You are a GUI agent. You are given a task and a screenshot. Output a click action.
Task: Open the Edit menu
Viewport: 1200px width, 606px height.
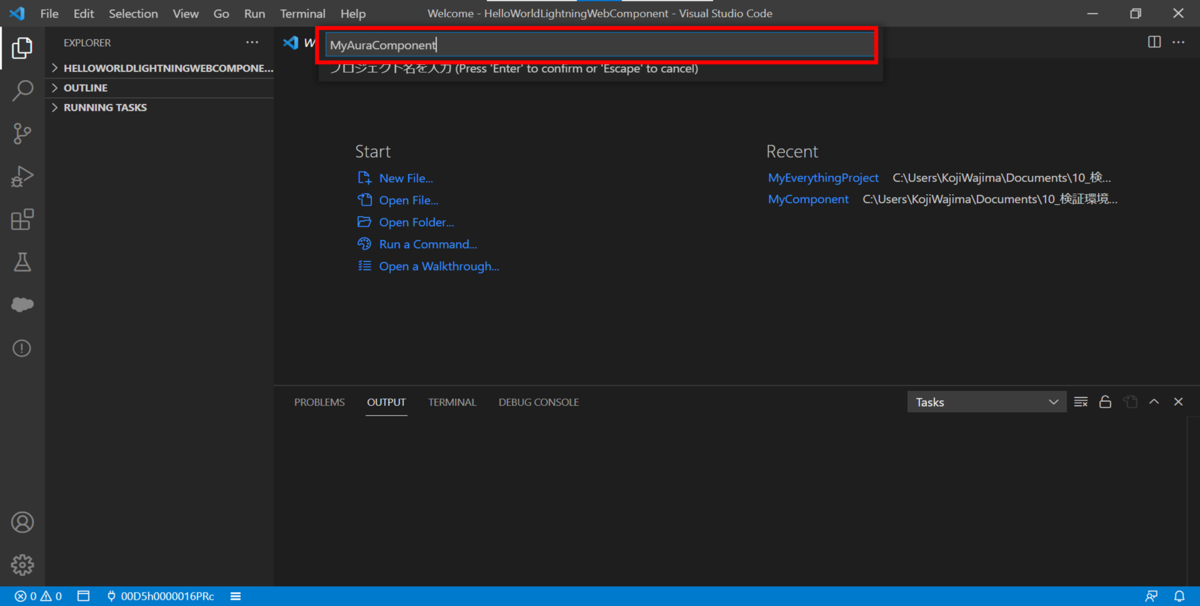83,14
